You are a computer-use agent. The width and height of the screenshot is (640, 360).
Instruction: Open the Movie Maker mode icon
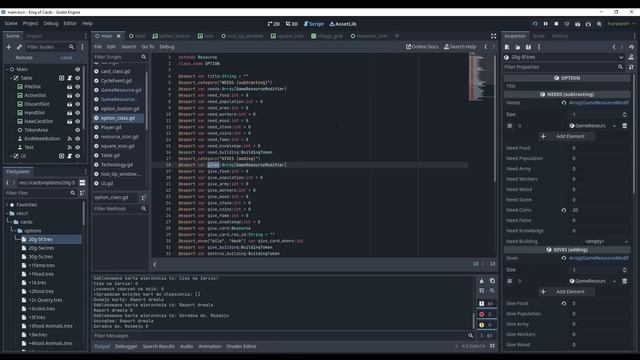pyautogui.click(x=599, y=24)
